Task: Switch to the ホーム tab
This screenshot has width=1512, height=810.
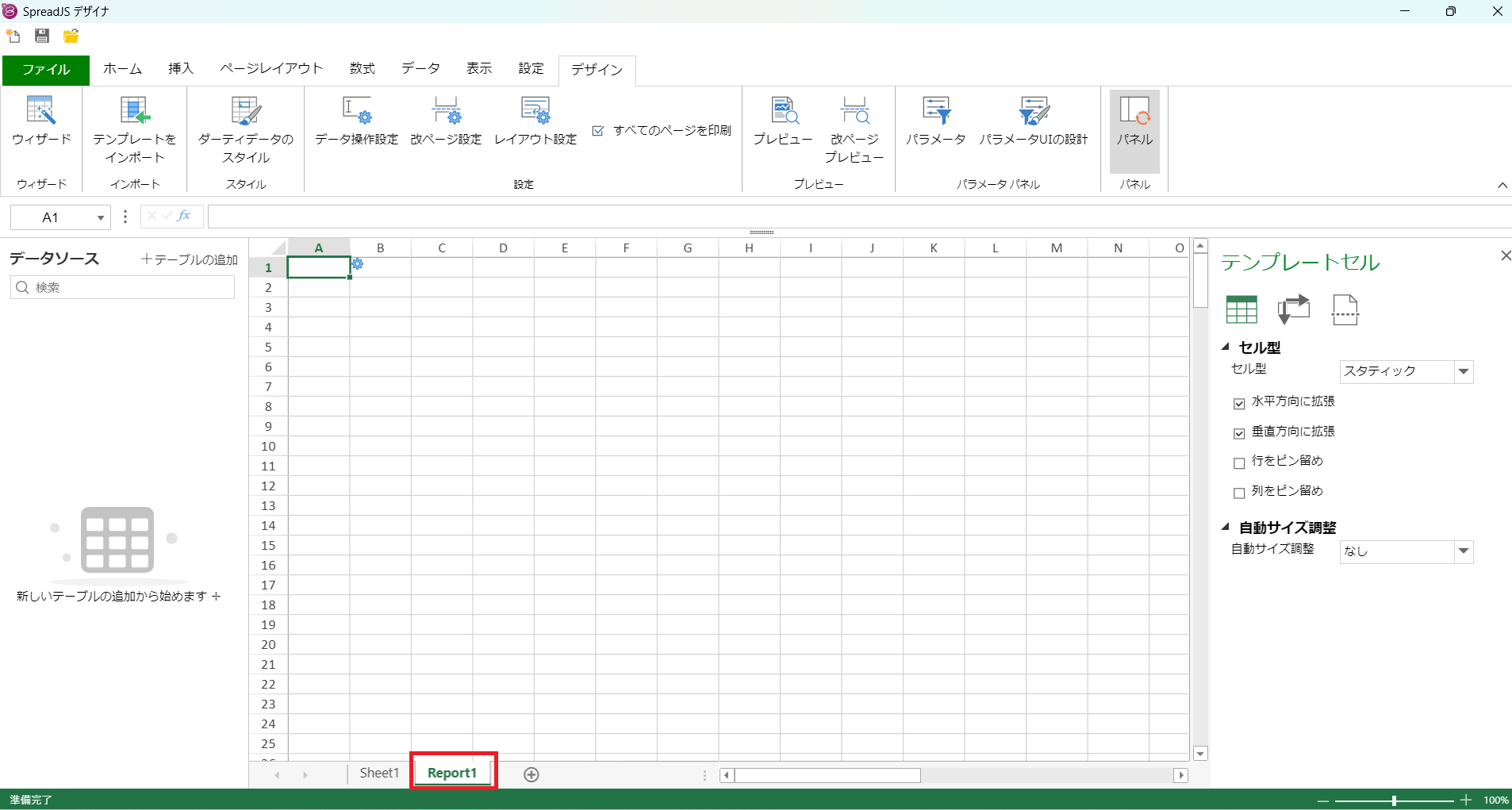Action: tap(122, 69)
